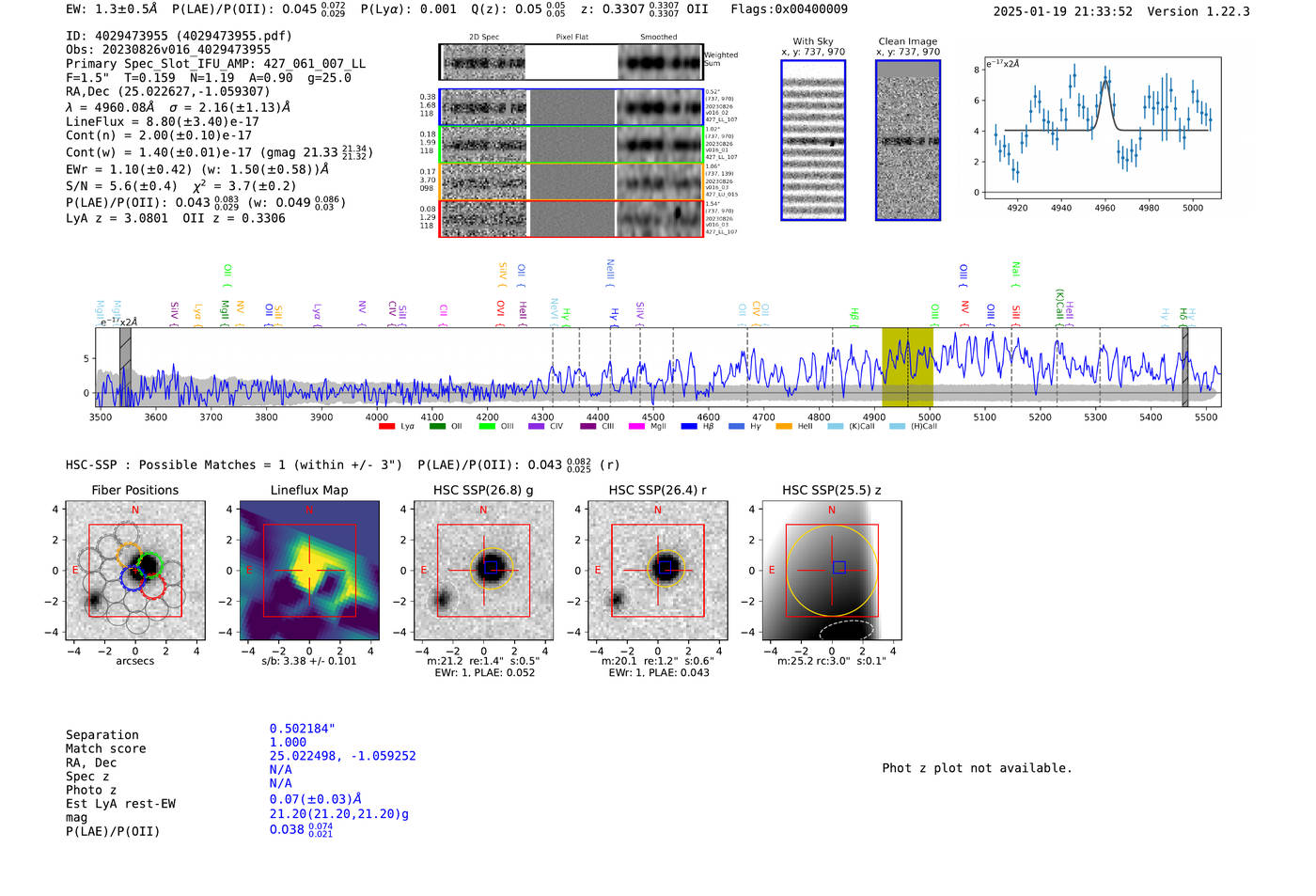1316x896 pixels.
Task: Select the HSC SSP(26.4) r cutout
Action: point(657,571)
